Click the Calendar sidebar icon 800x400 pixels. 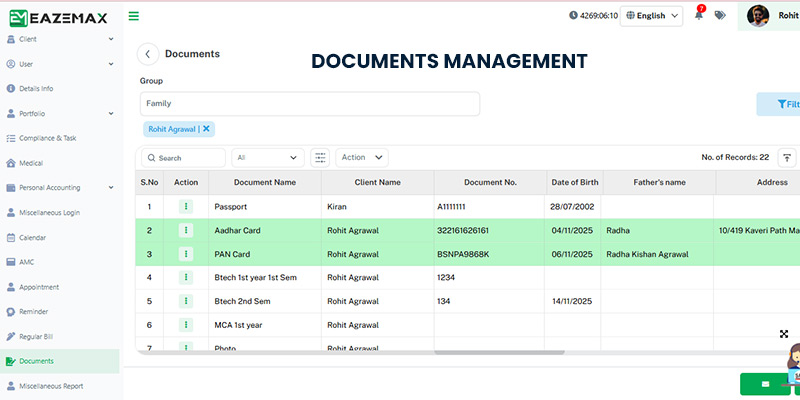coord(11,238)
